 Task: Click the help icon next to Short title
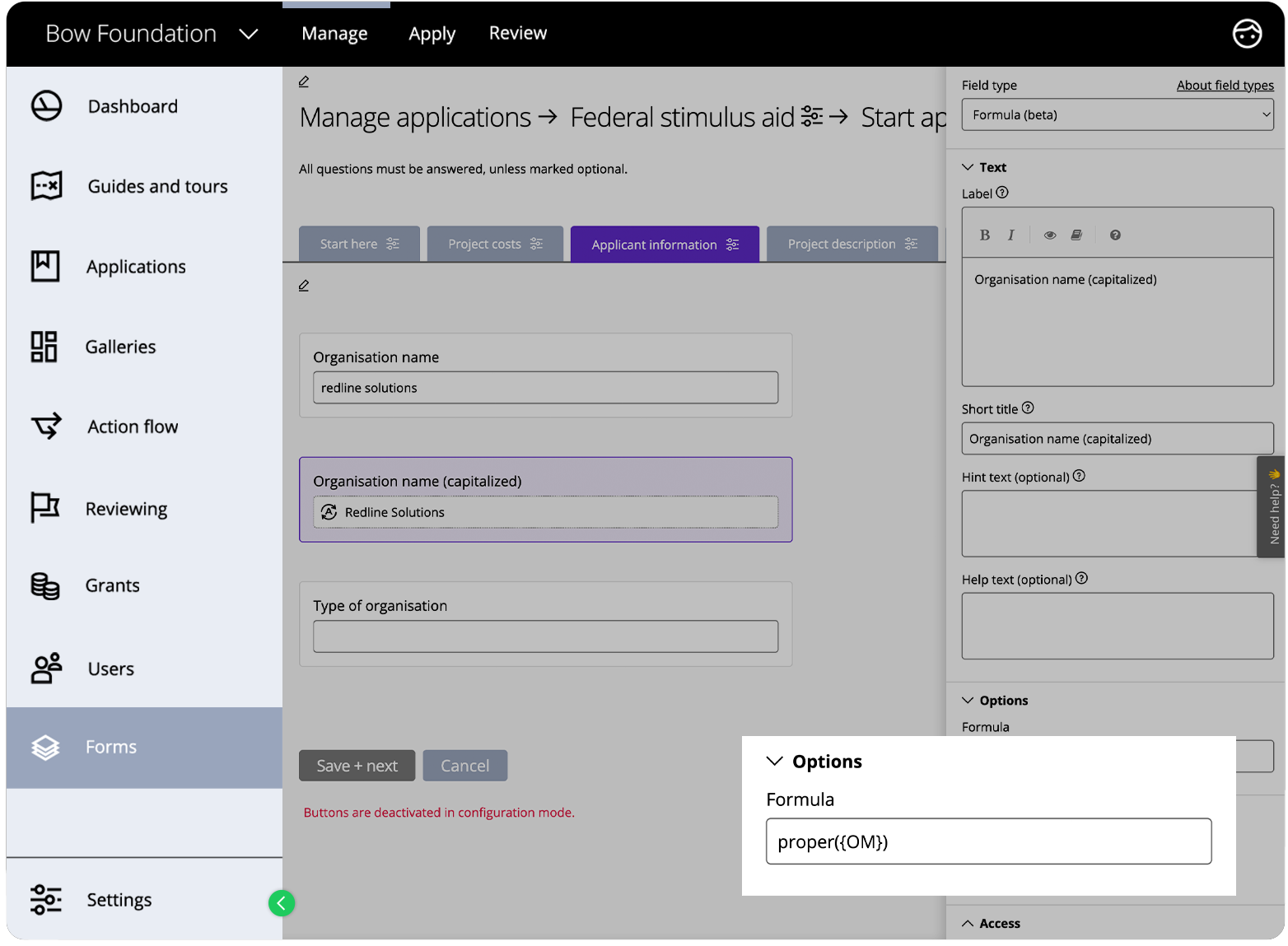1028,408
